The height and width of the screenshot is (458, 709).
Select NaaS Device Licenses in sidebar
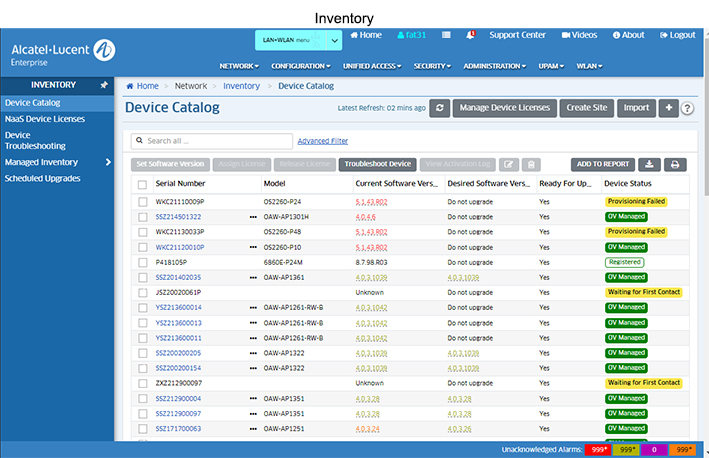43,118
